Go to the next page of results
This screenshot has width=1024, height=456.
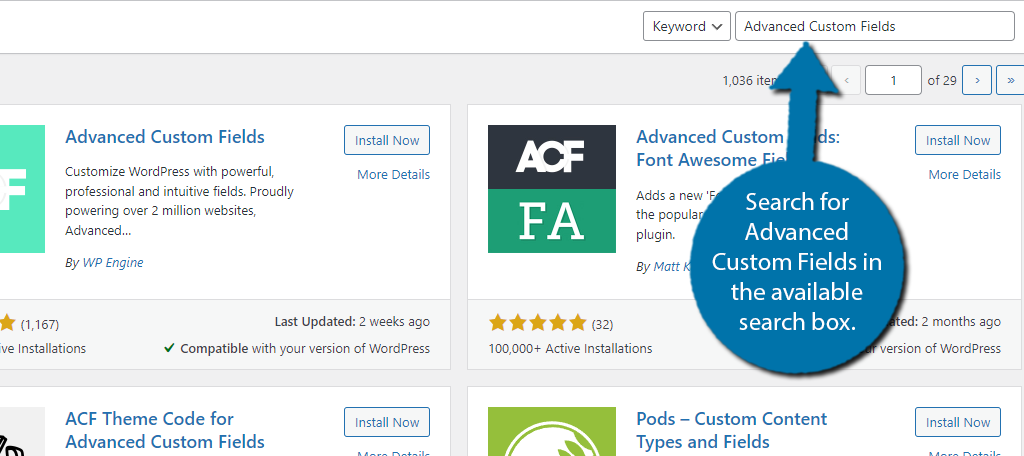(x=977, y=80)
